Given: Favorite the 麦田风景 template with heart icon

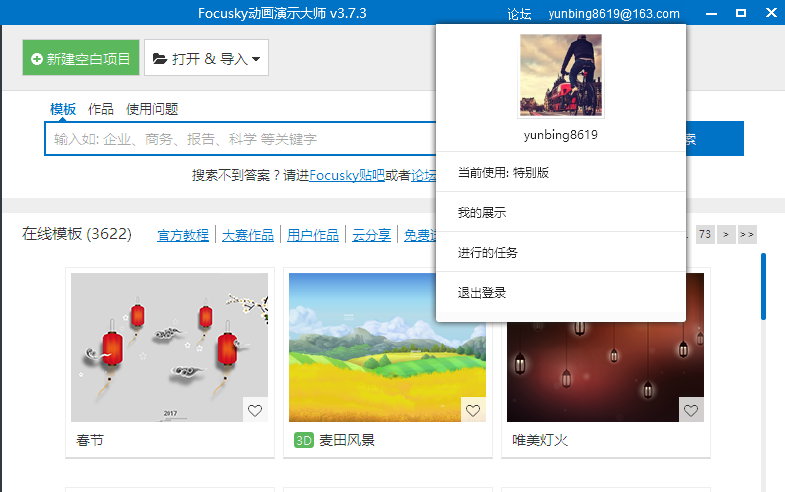Looking at the screenshot, I should 473,410.
